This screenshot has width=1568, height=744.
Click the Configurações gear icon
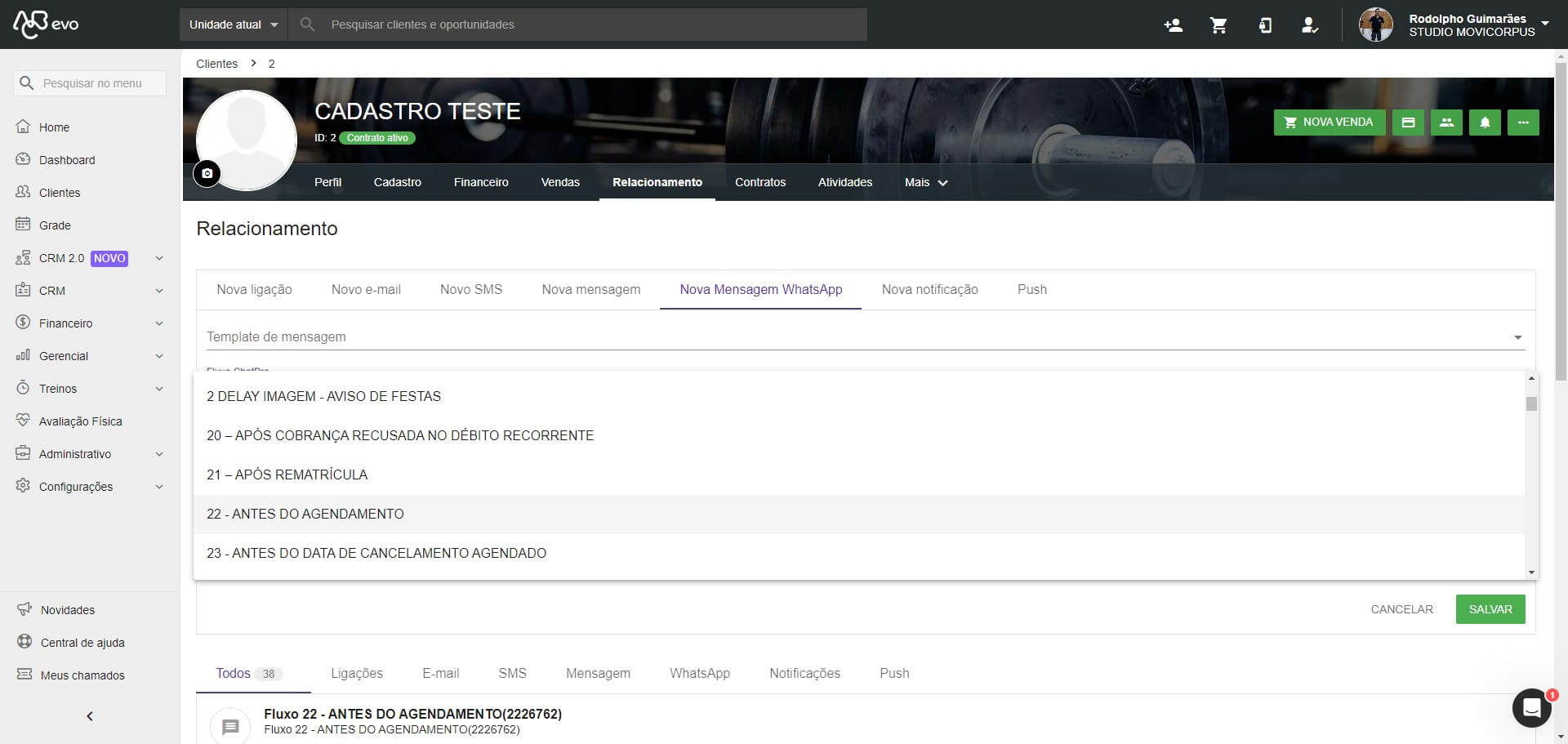[23, 486]
